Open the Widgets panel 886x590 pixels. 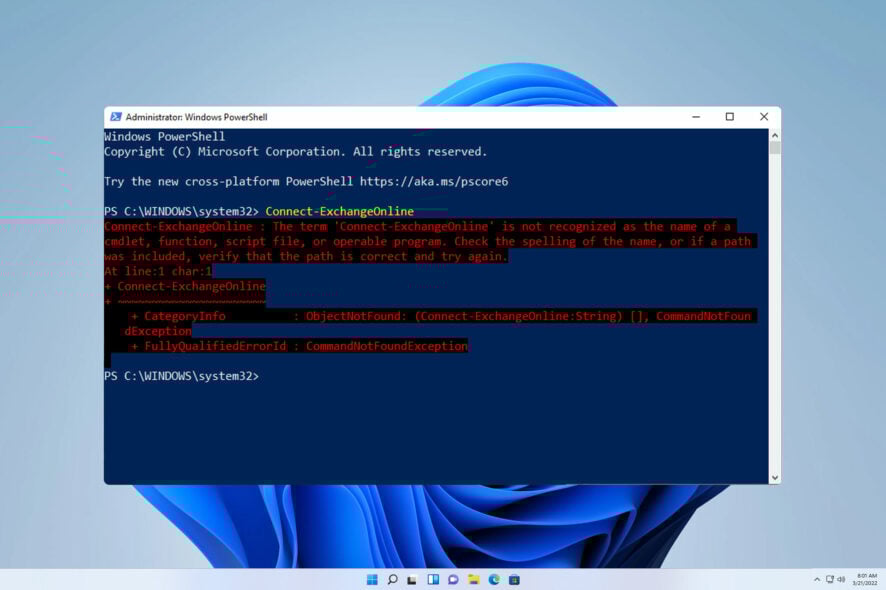pos(433,579)
